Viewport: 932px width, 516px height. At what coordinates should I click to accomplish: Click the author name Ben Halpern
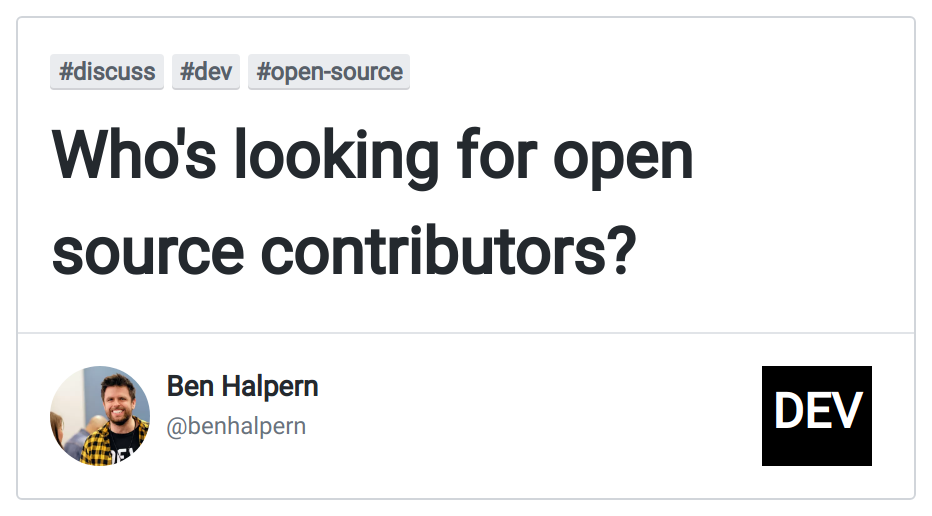(242, 386)
